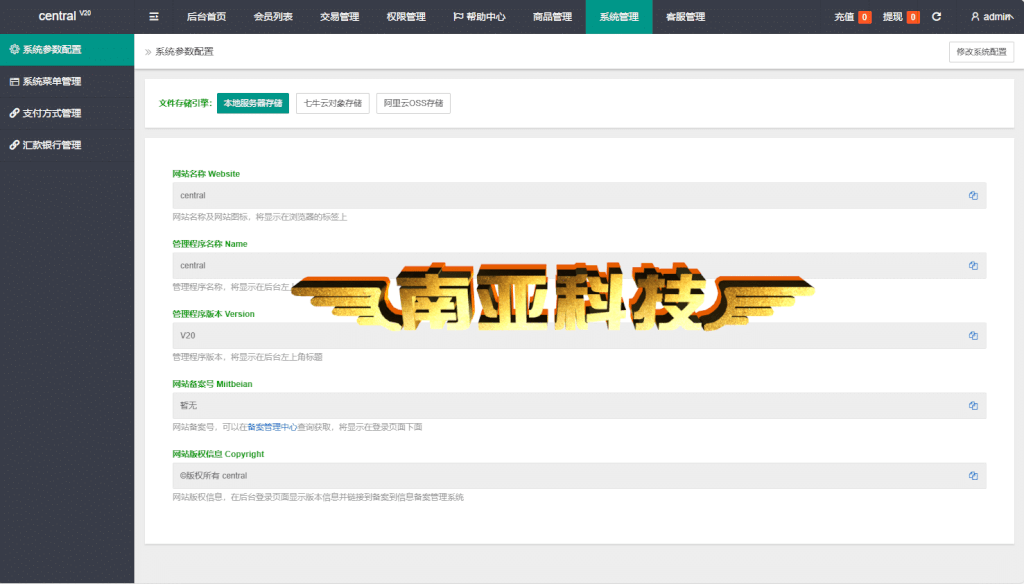
Task: Open 支付方式管理 in the sidebar
Action: (x=67, y=113)
